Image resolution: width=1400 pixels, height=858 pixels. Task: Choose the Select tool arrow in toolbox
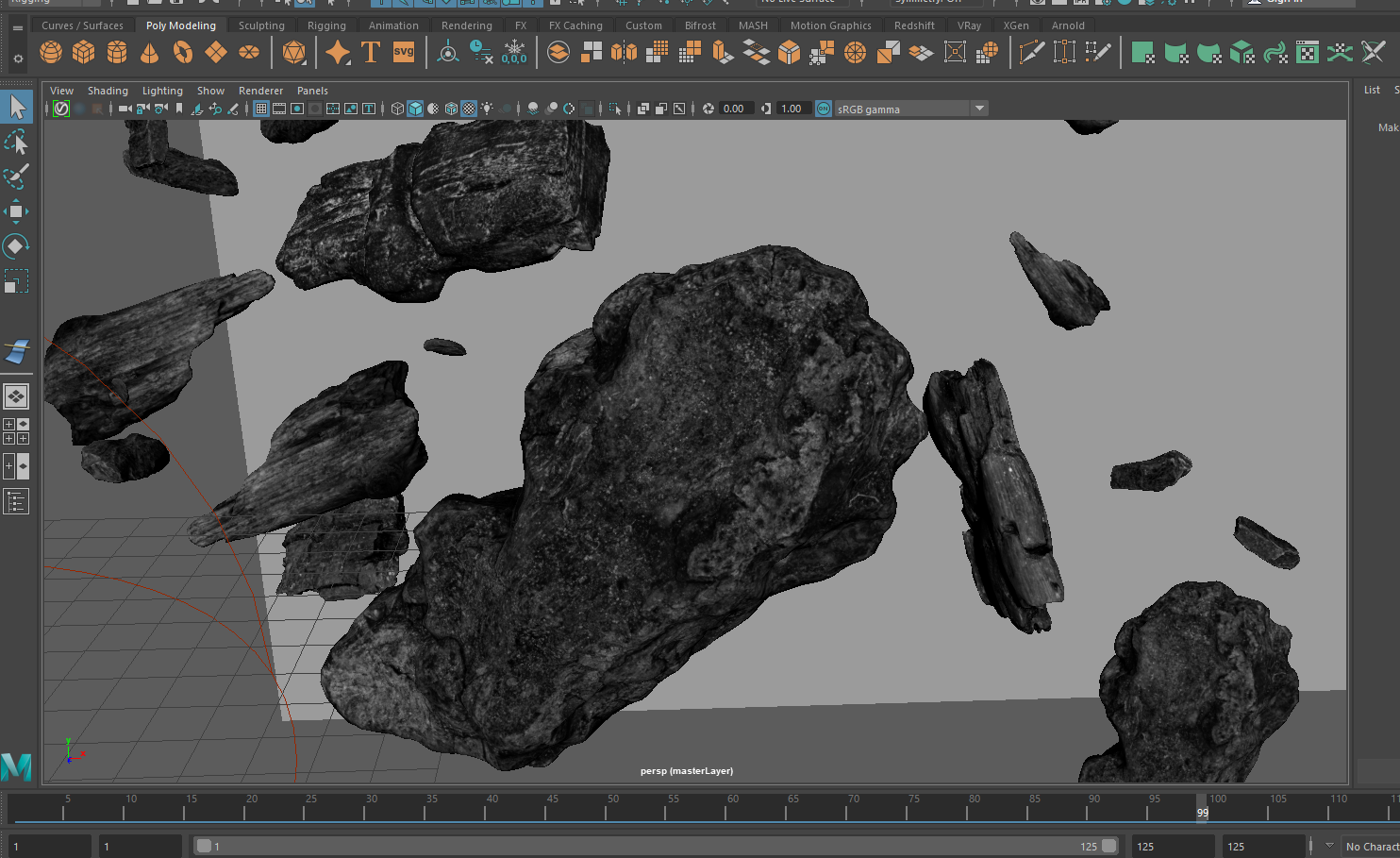coord(16,107)
